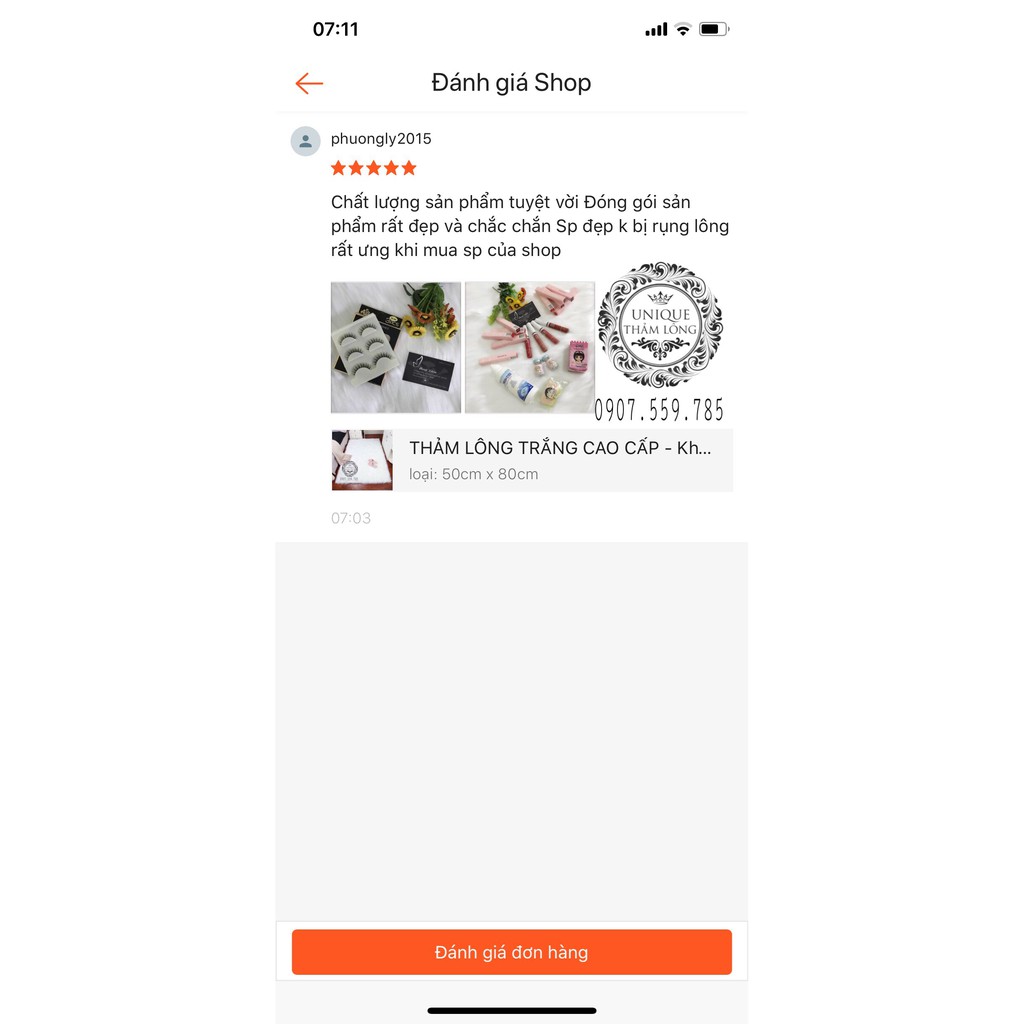Select the third orange rating star

pyautogui.click(x=374, y=168)
